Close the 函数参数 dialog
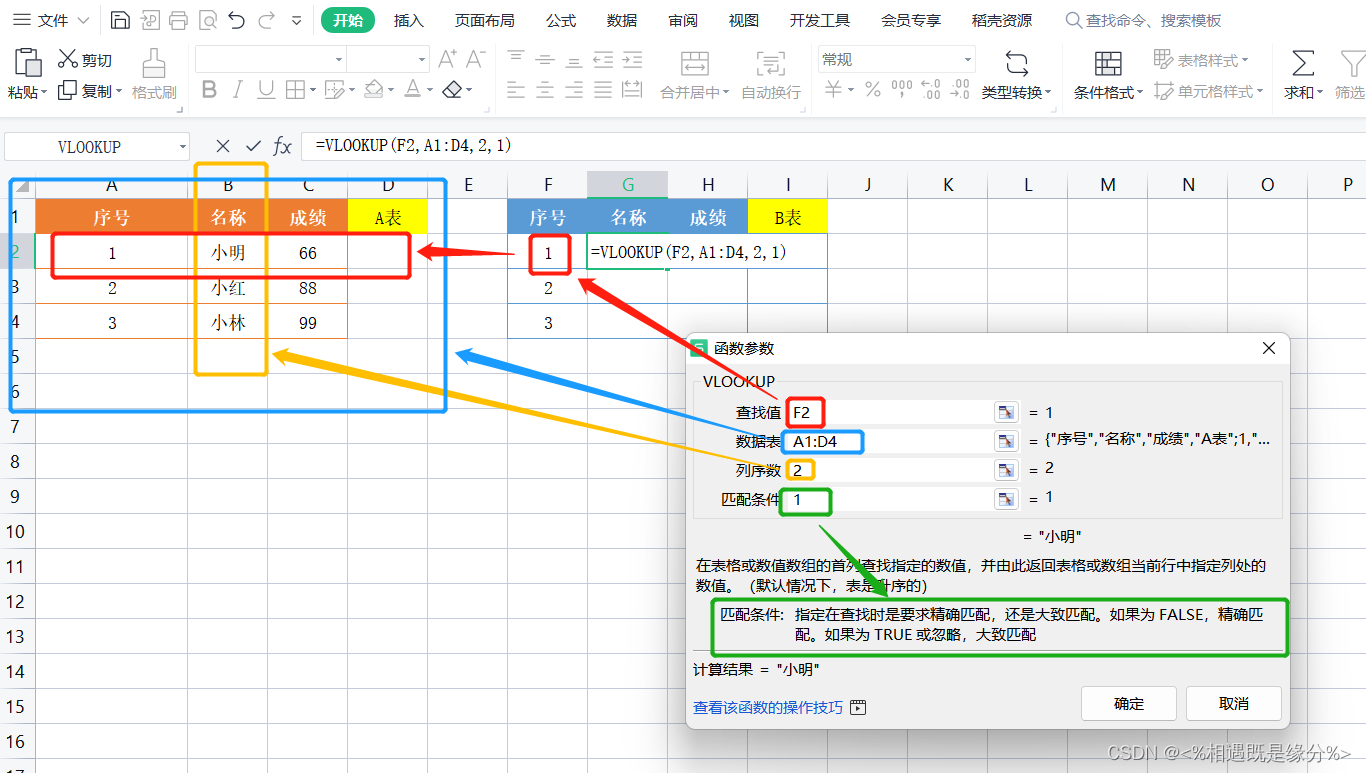The height and width of the screenshot is (773, 1366). (x=1268, y=348)
